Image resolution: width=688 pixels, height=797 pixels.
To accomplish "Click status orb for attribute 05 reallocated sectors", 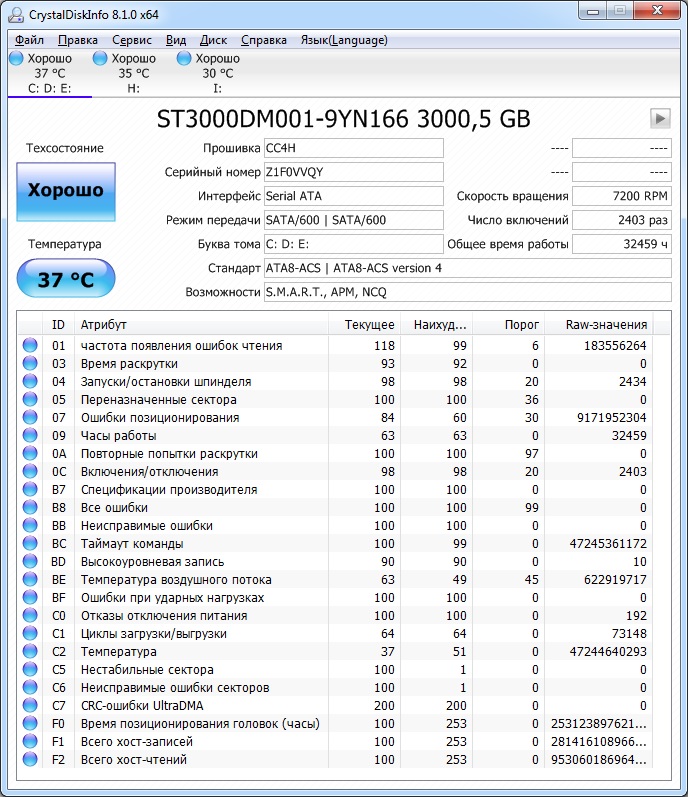I will coord(30,400).
